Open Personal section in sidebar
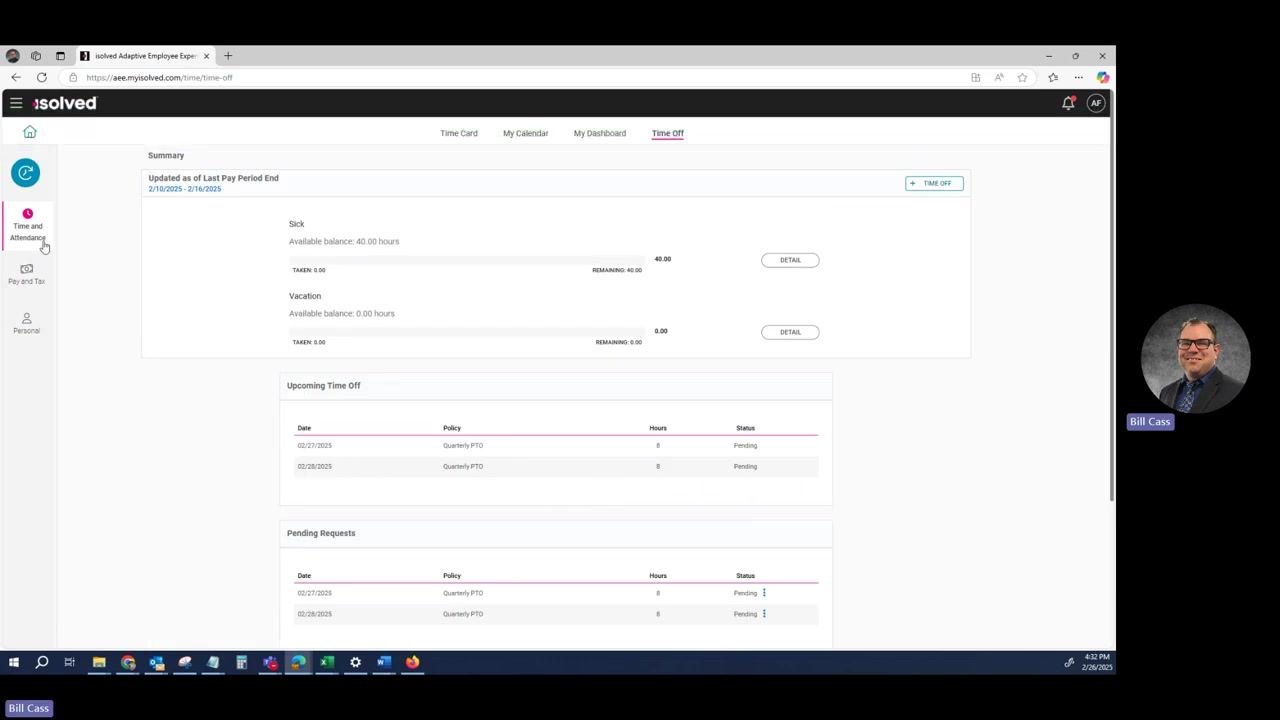 27,323
